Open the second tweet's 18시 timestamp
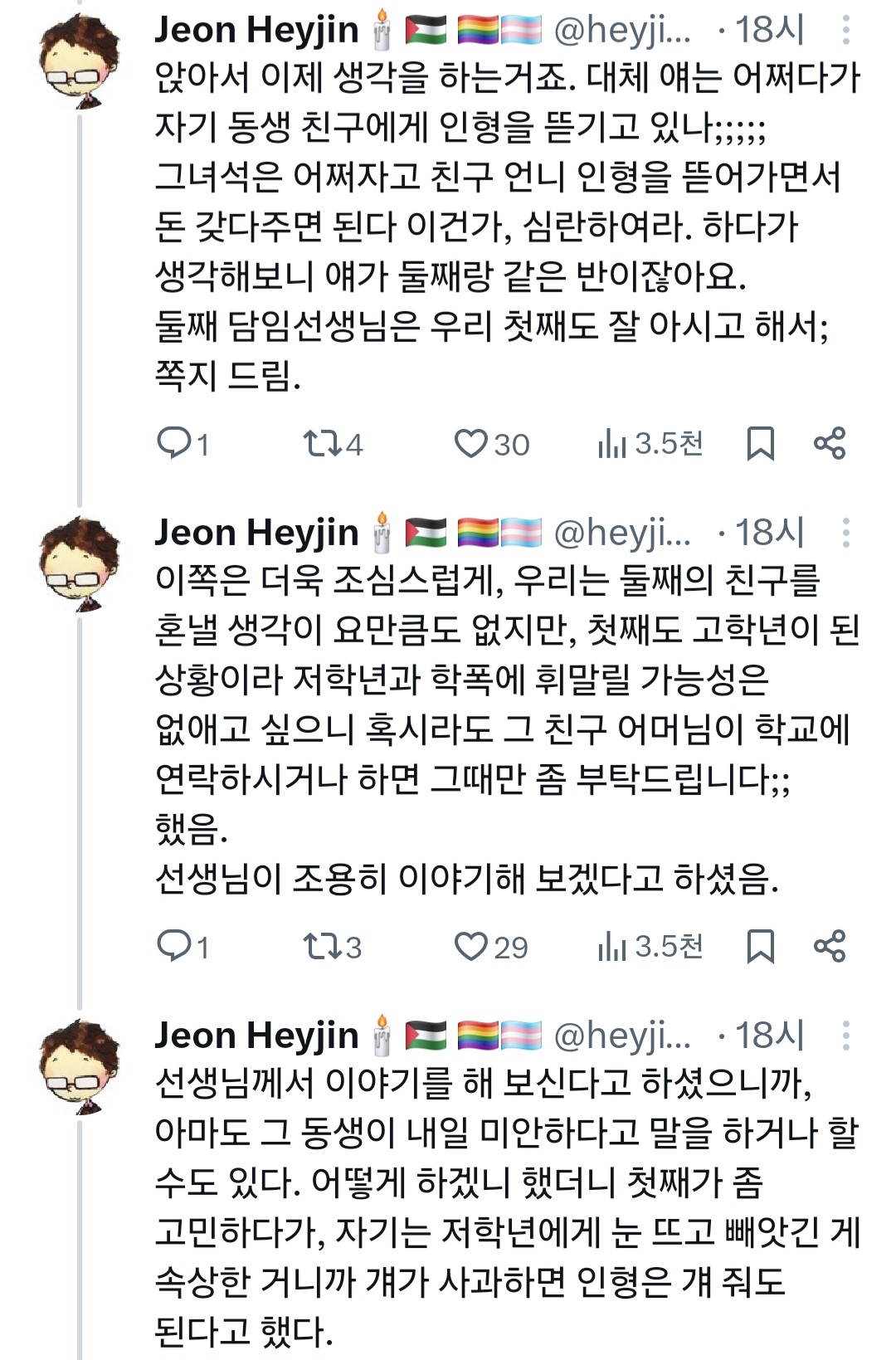The width and height of the screenshot is (896, 1360). pyautogui.click(x=770, y=533)
